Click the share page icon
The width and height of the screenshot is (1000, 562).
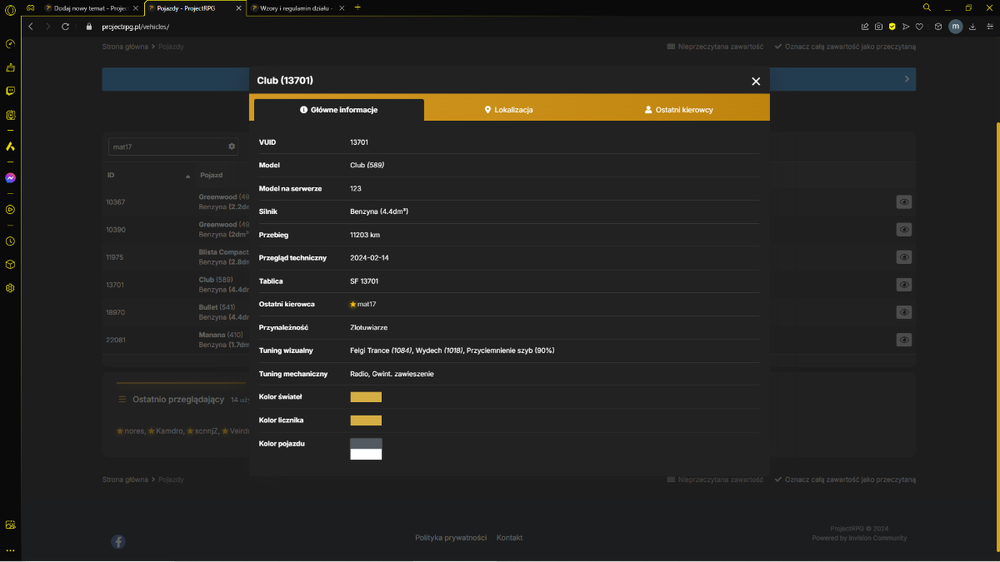point(865,27)
